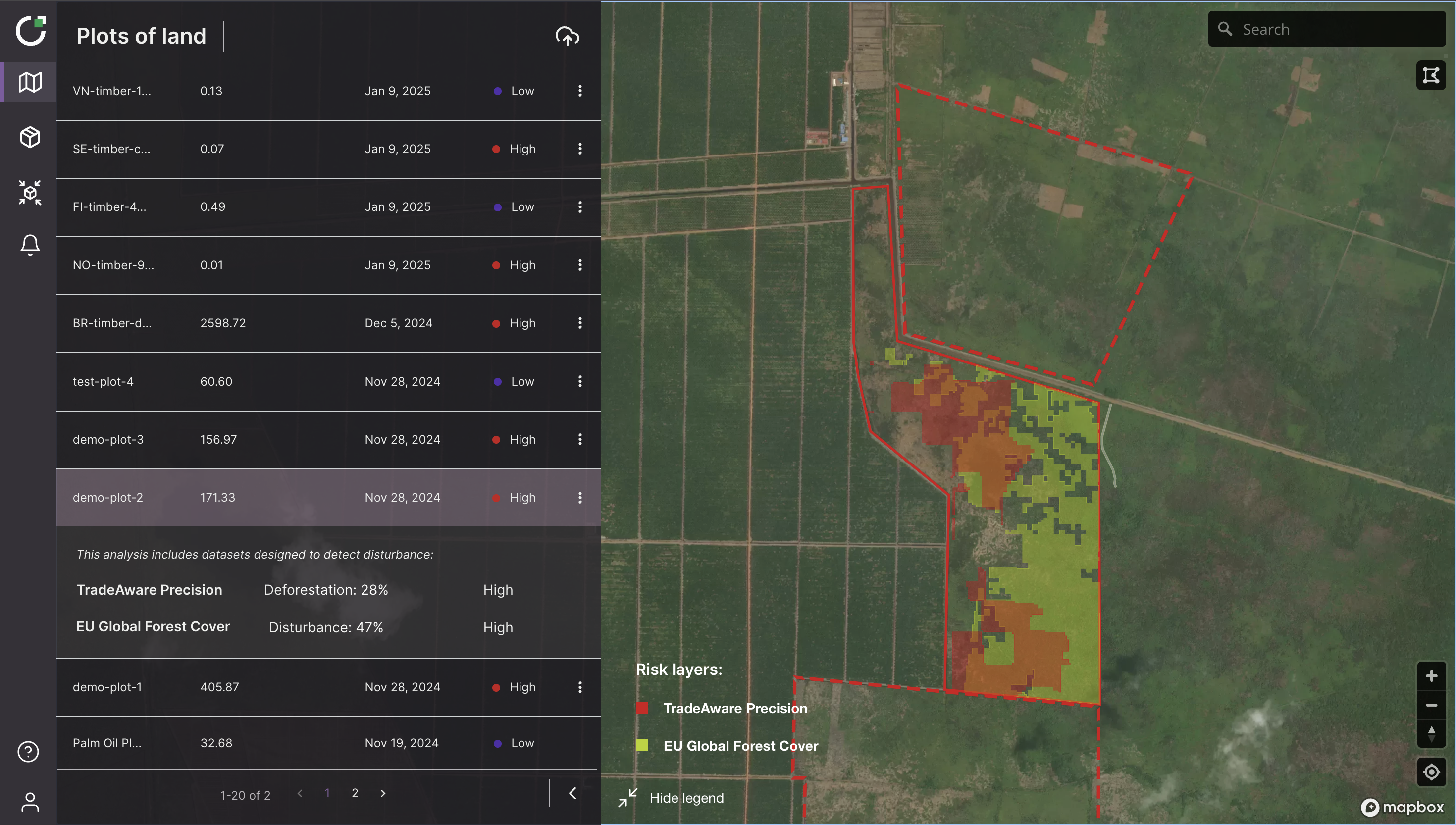The height and width of the screenshot is (825, 1456).
Task: Toggle the EU Global Forest Cover layer
Action: point(643,745)
